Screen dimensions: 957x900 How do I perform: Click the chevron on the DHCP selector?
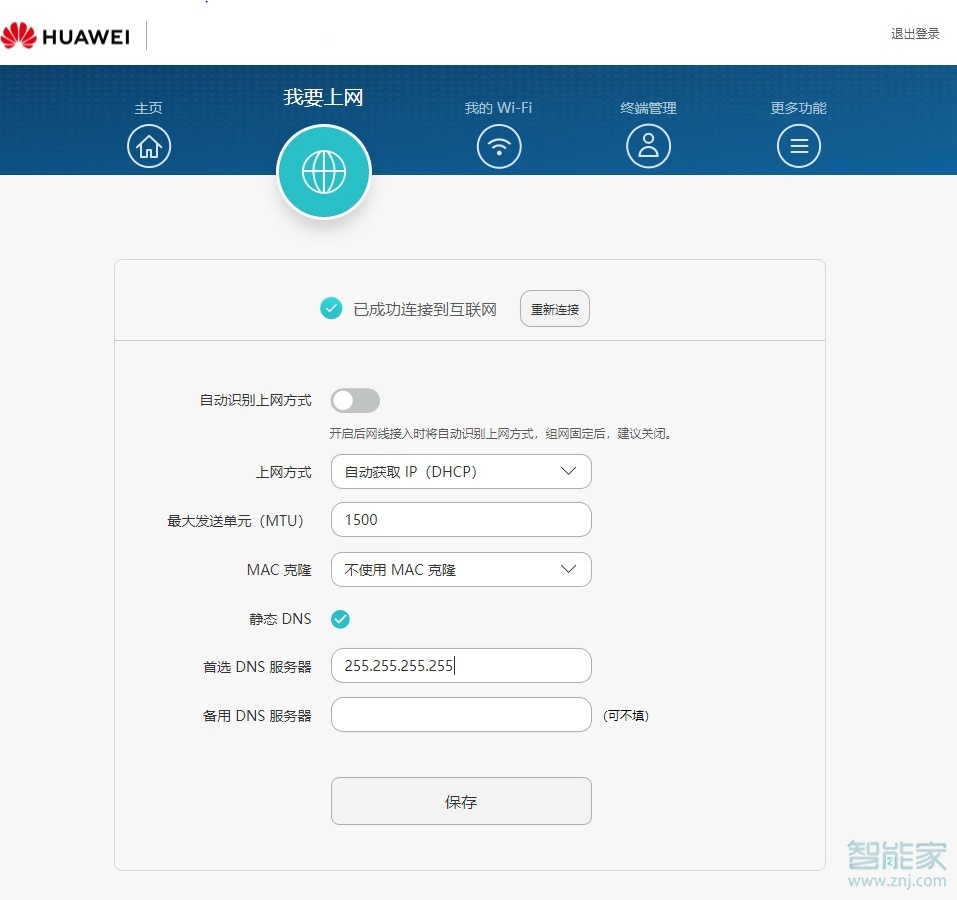pyautogui.click(x=569, y=471)
